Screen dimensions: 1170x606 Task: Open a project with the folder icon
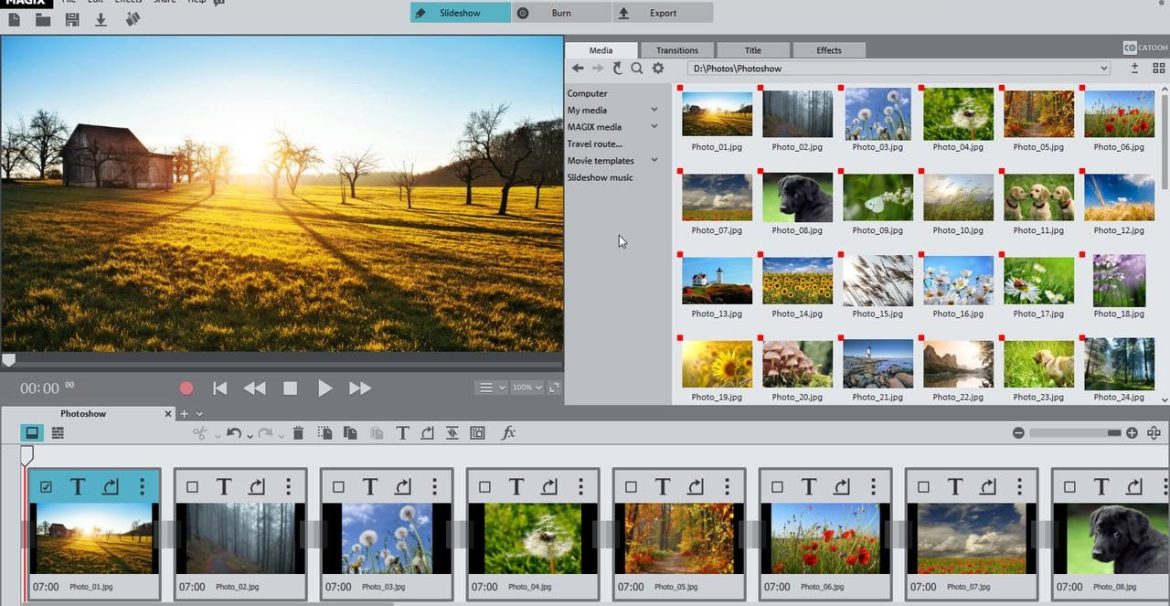coord(43,20)
